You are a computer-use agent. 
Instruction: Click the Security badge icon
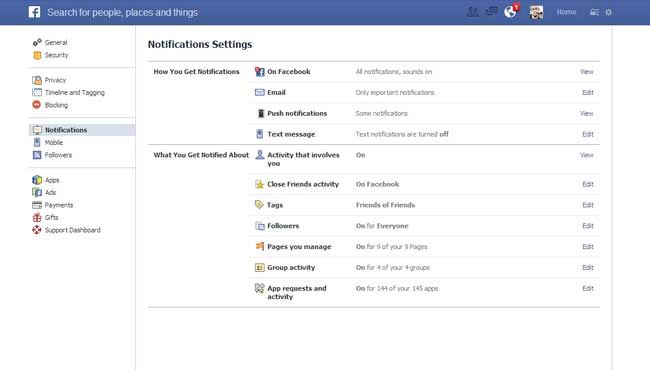click(x=37, y=55)
